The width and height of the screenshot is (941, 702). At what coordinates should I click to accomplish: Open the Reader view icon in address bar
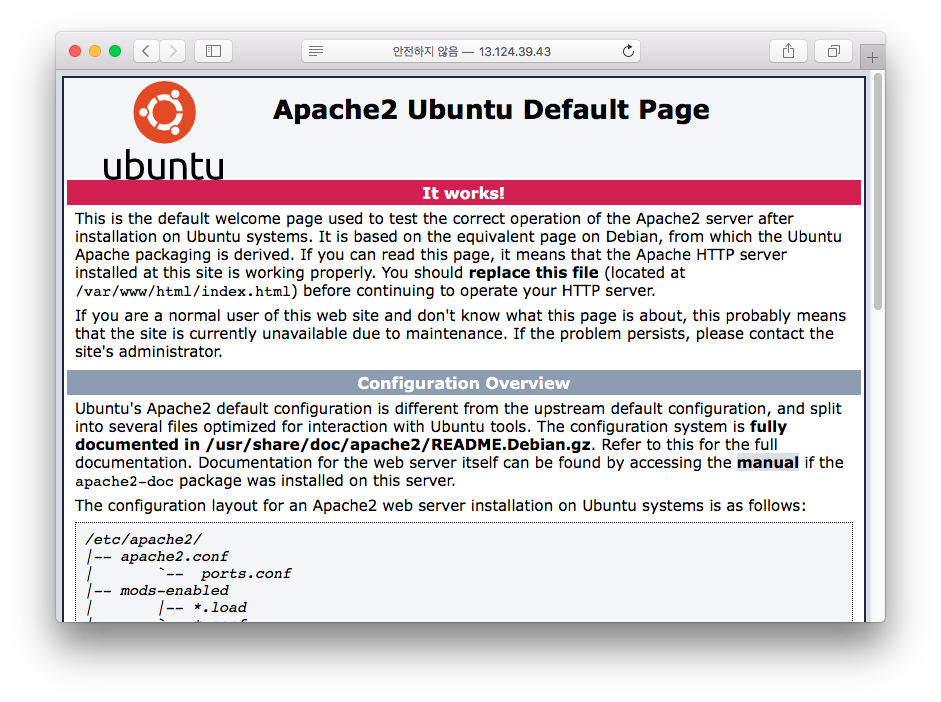click(316, 51)
